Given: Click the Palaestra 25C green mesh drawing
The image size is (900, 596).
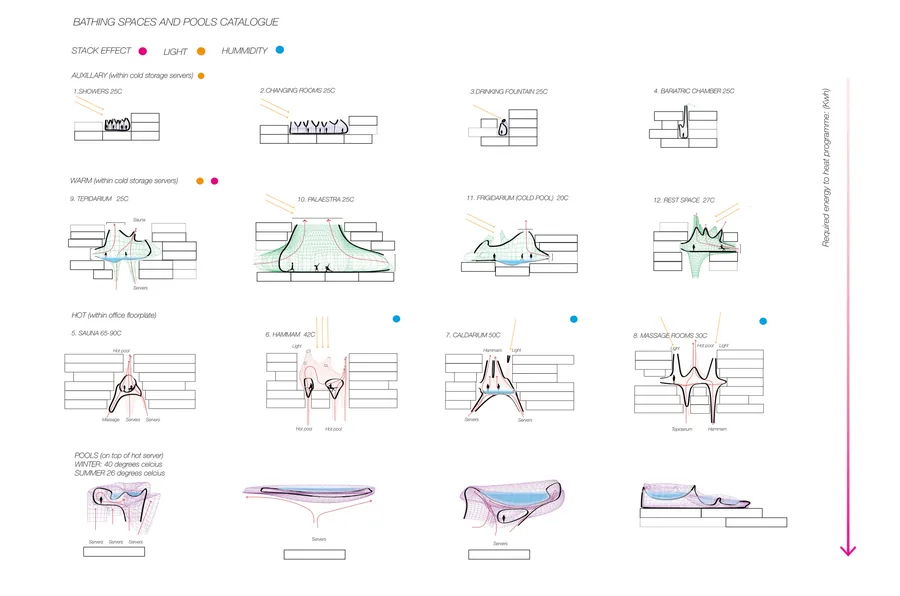Looking at the screenshot, I should tap(325, 246).
